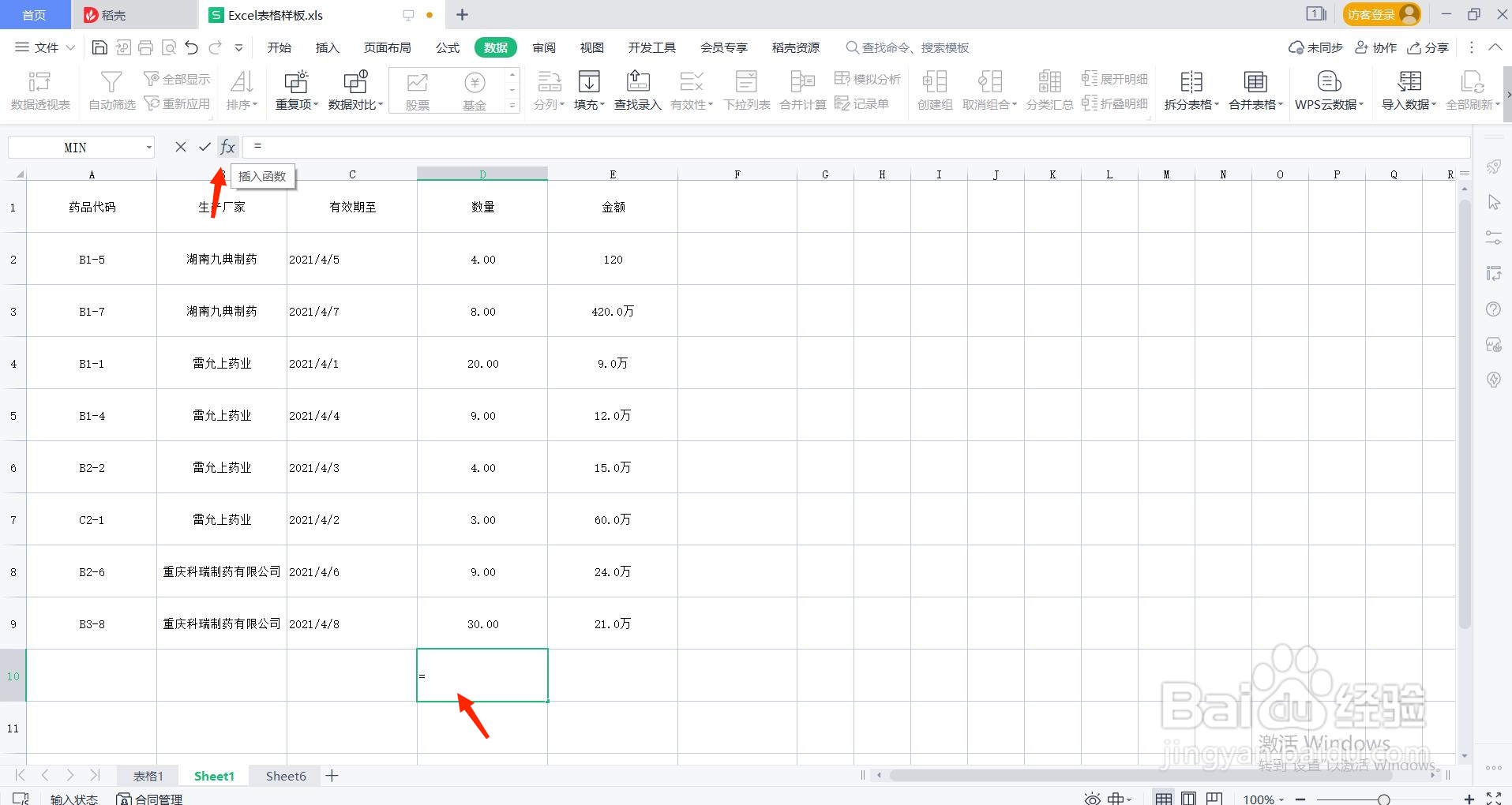Switch to page break preview in status bar
This screenshot has height=805, width=1512.
1214,799
